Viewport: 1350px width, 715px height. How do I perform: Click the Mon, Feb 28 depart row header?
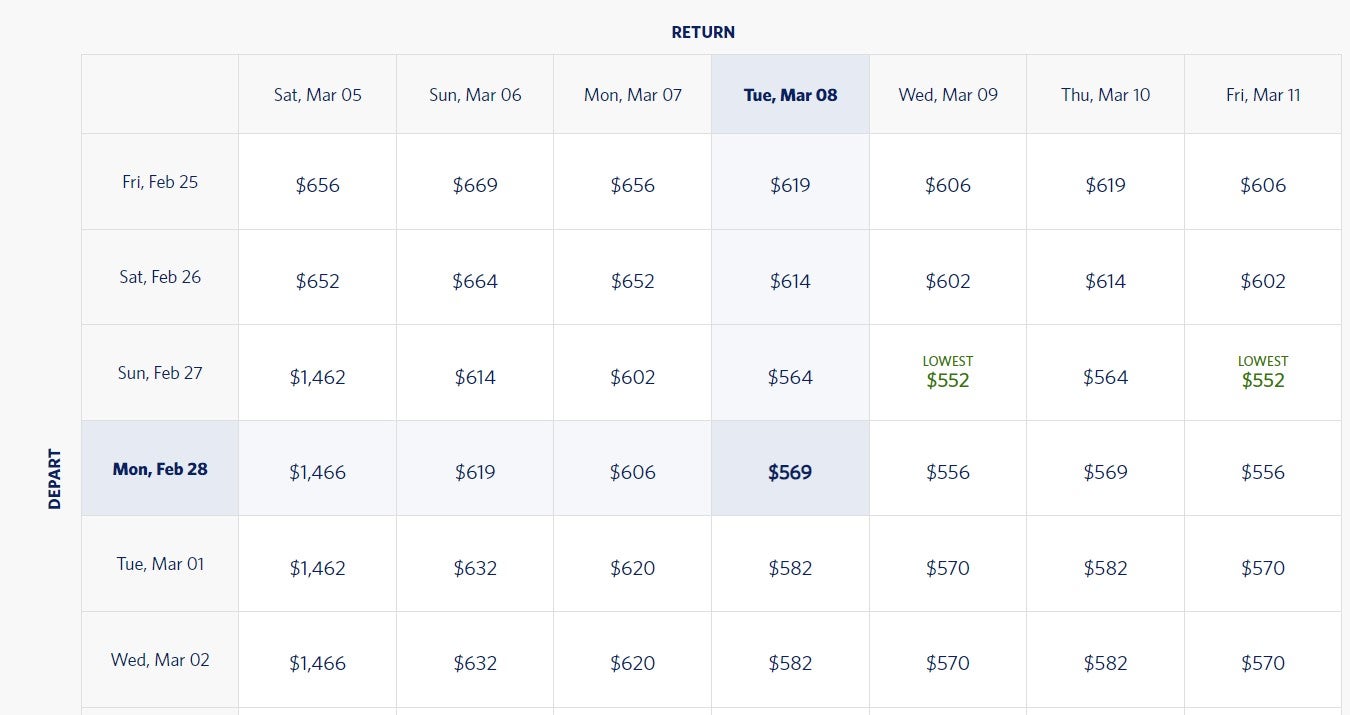coord(160,468)
